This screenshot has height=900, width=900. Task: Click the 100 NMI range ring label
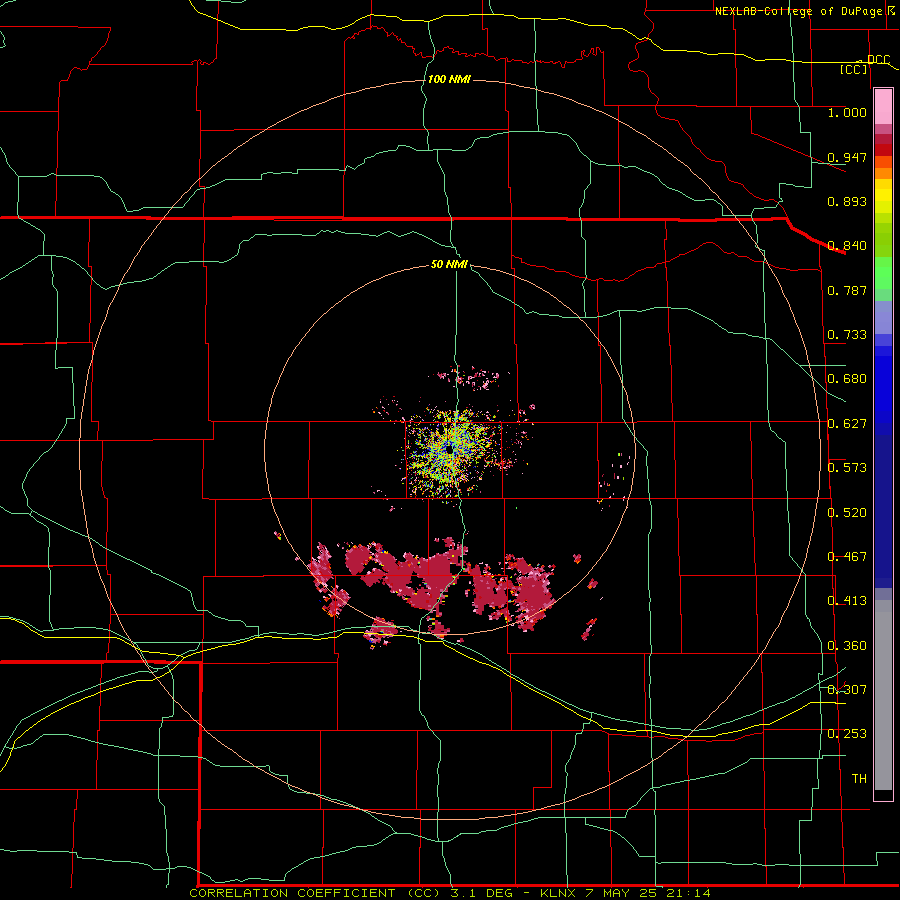pos(449,79)
